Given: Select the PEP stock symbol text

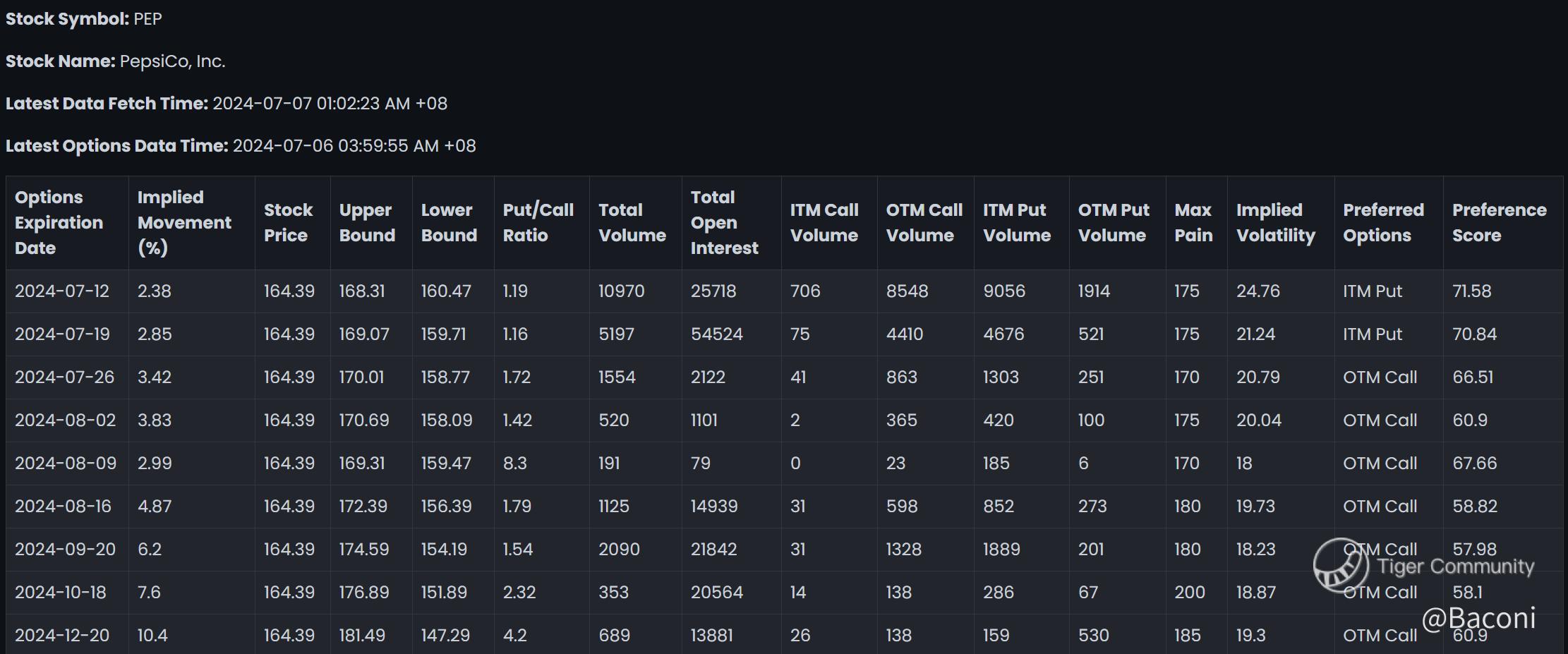Looking at the screenshot, I should [x=147, y=19].
